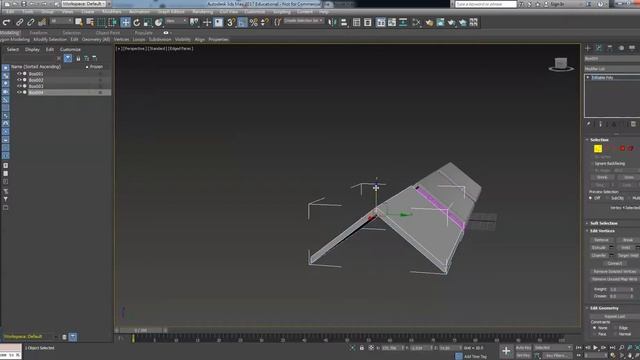Hide Box003 using its eye icon
The width and height of the screenshot is (640, 360).
click(19, 86)
